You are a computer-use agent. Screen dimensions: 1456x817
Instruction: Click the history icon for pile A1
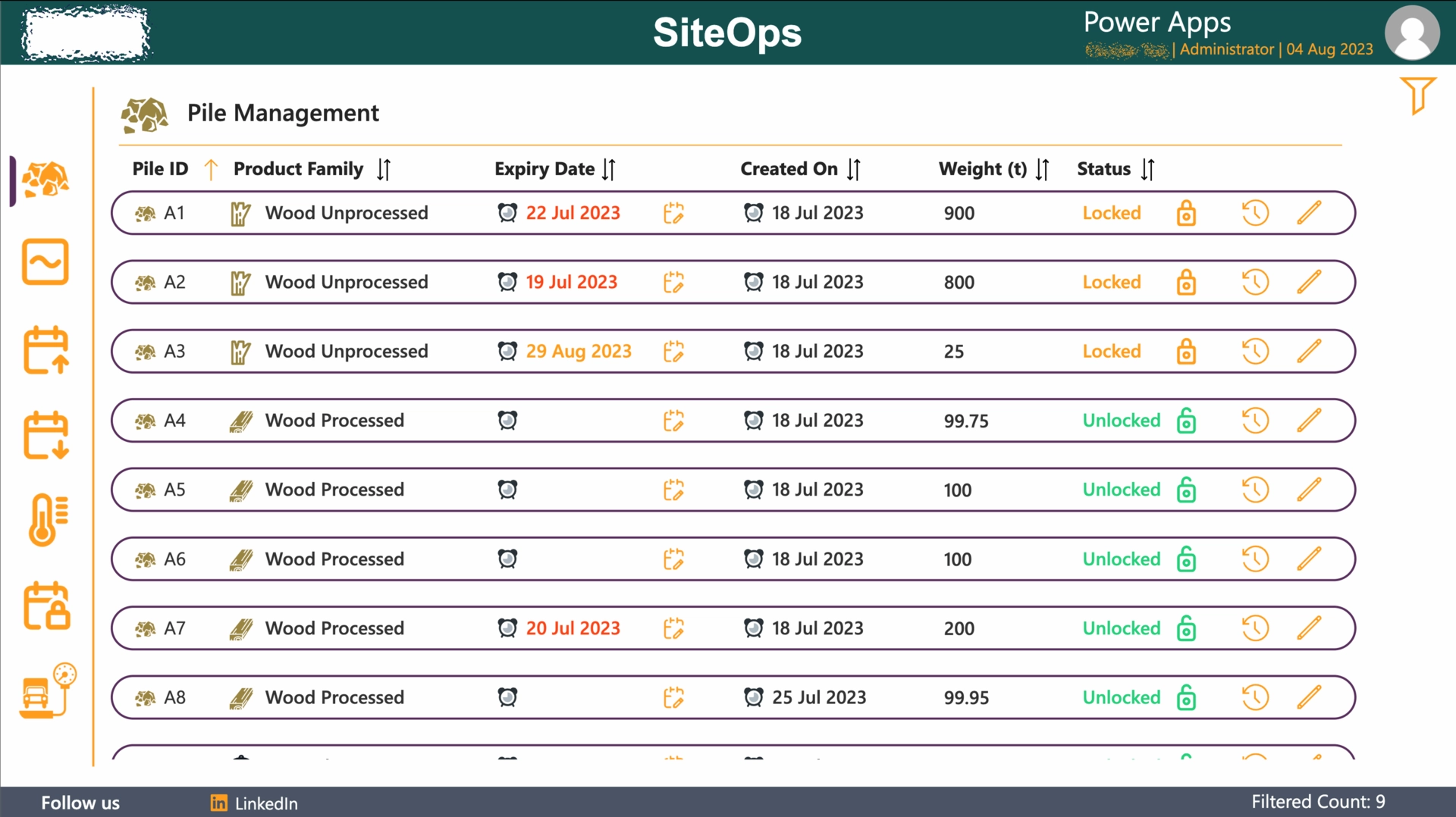coord(1255,213)
